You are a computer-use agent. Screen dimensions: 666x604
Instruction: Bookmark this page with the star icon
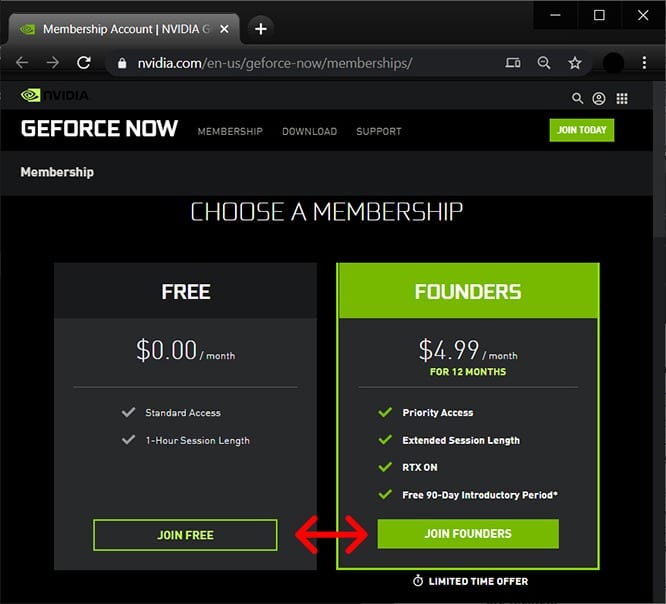pos(575,63)
